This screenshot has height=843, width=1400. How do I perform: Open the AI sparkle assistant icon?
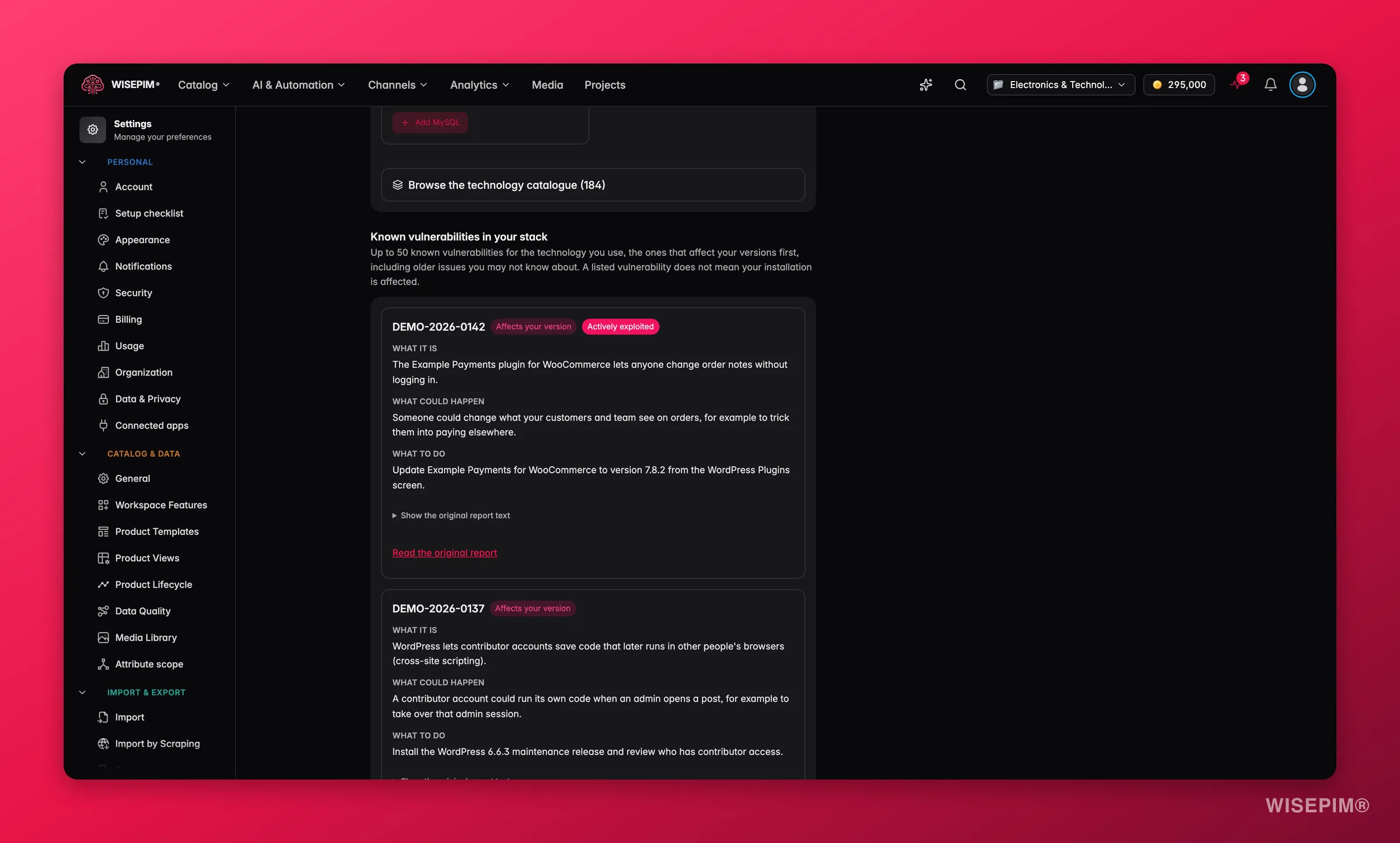coord(926,85)
